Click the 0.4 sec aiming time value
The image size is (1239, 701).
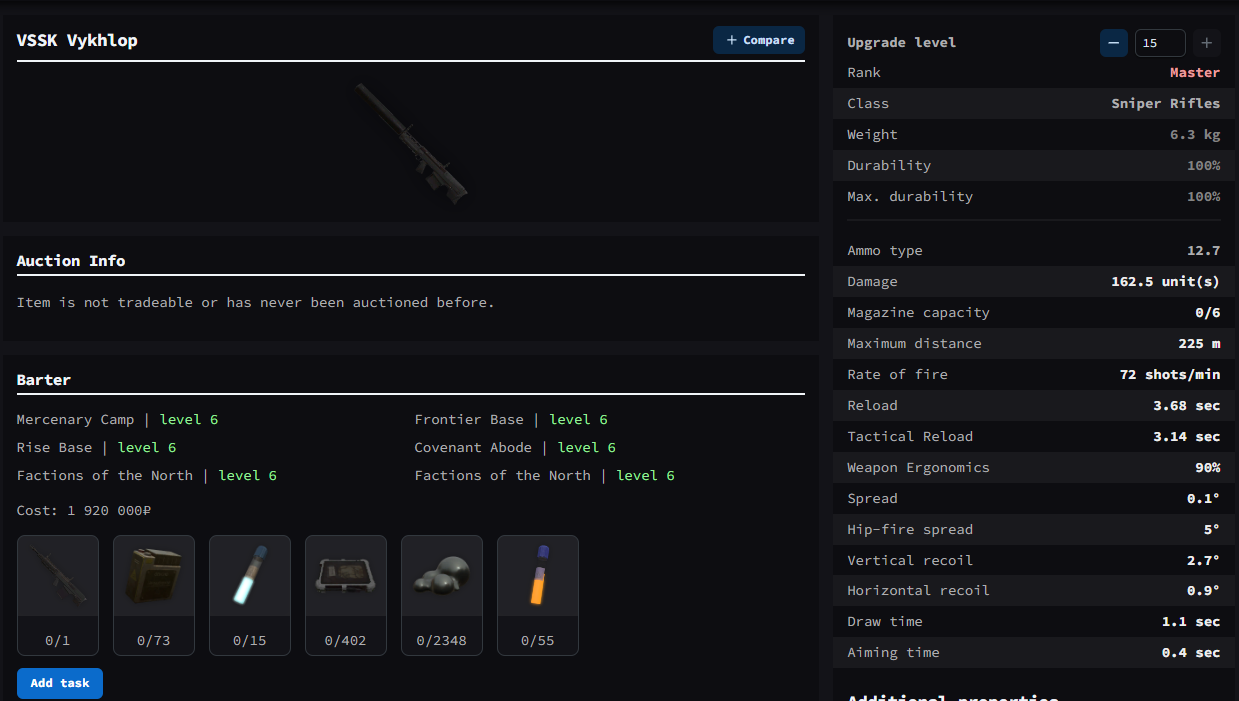pyautogui.click(x=1191, y=653)
